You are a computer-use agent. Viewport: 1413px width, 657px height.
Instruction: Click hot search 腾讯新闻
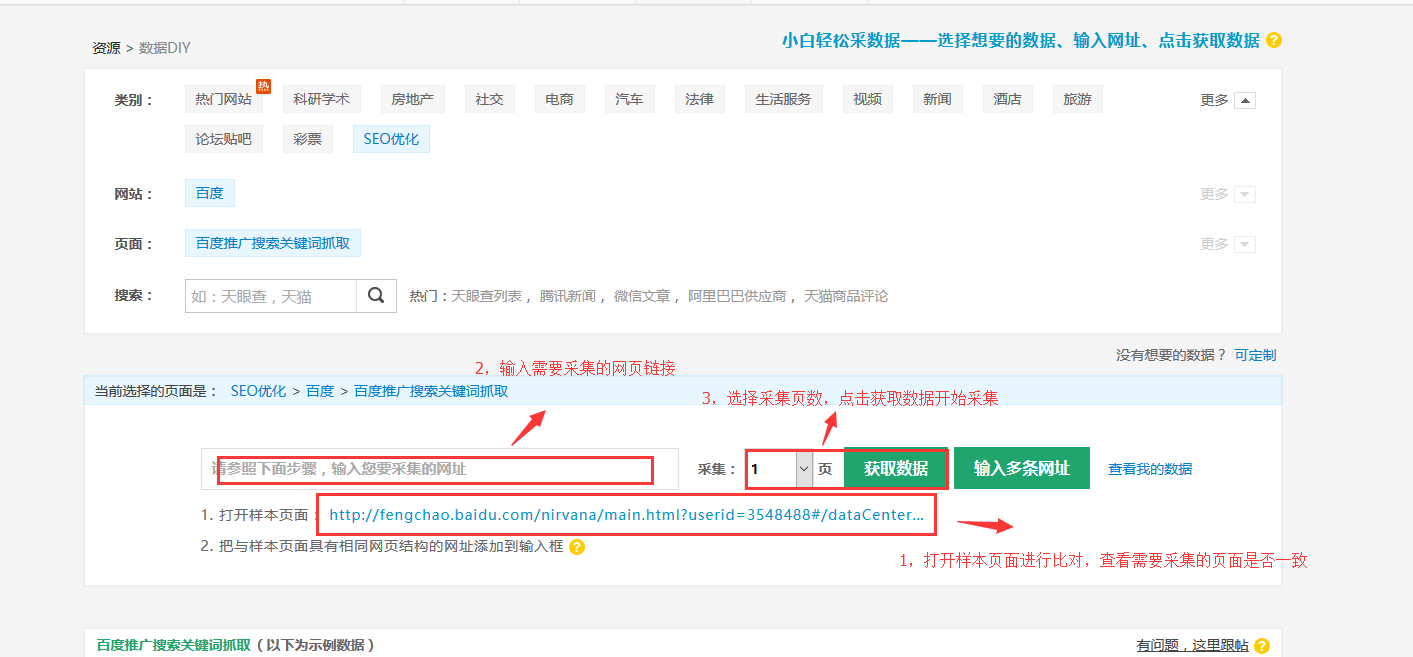[568, 297]
